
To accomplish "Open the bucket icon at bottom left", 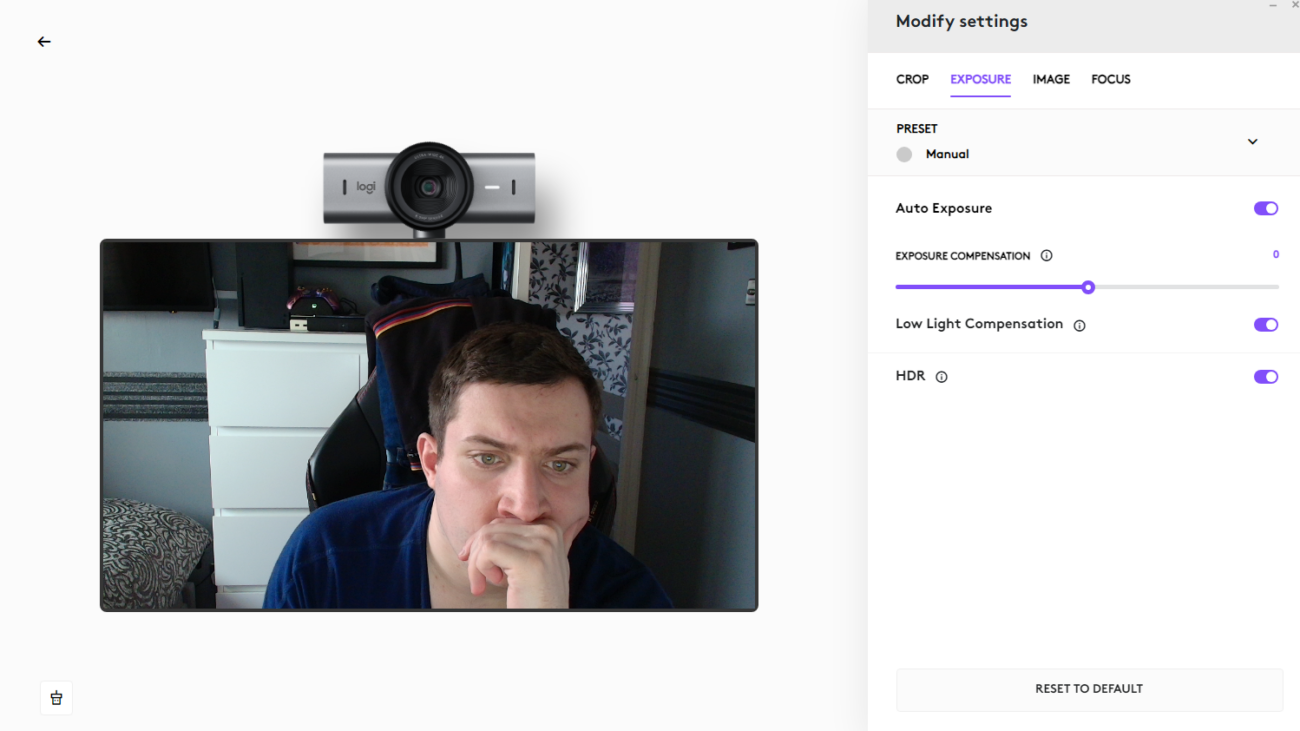I will click(56, 698).
